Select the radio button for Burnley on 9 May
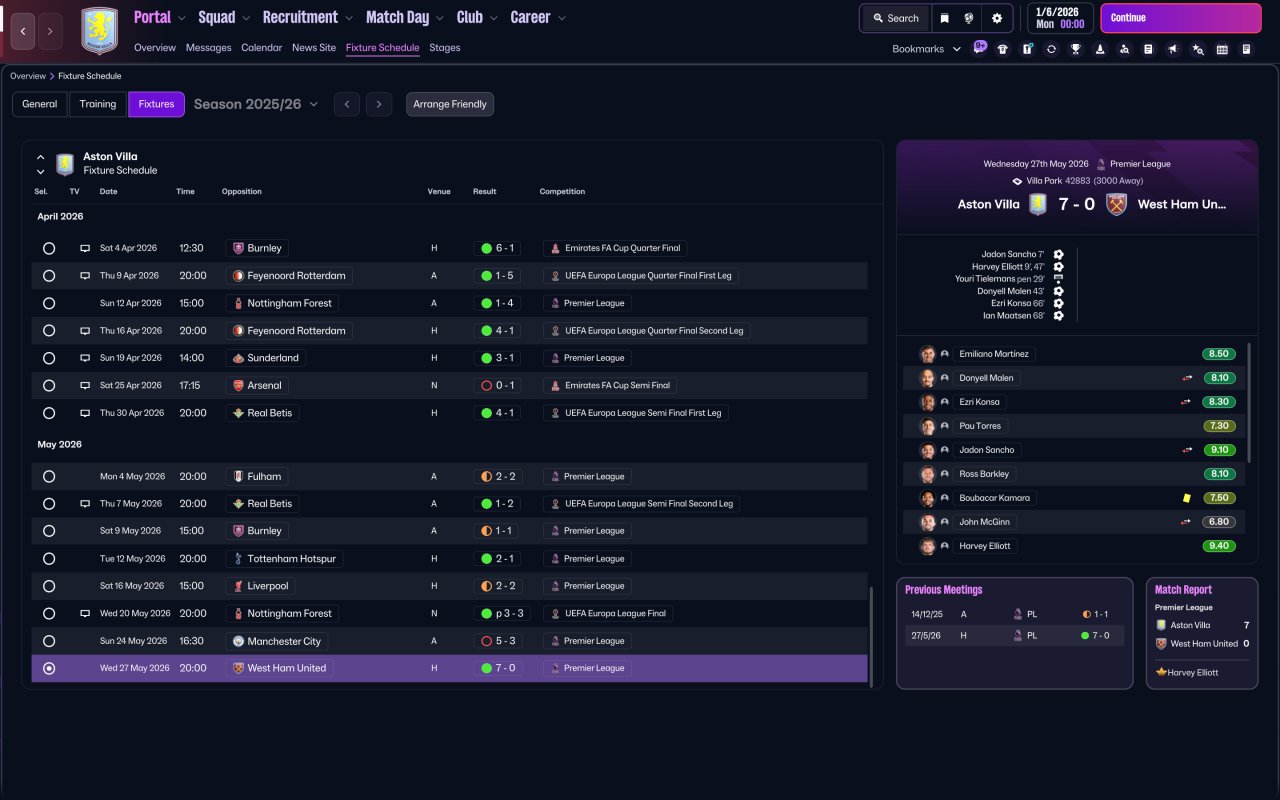The height and width of the screenshot is (800, 1280). 49,531
